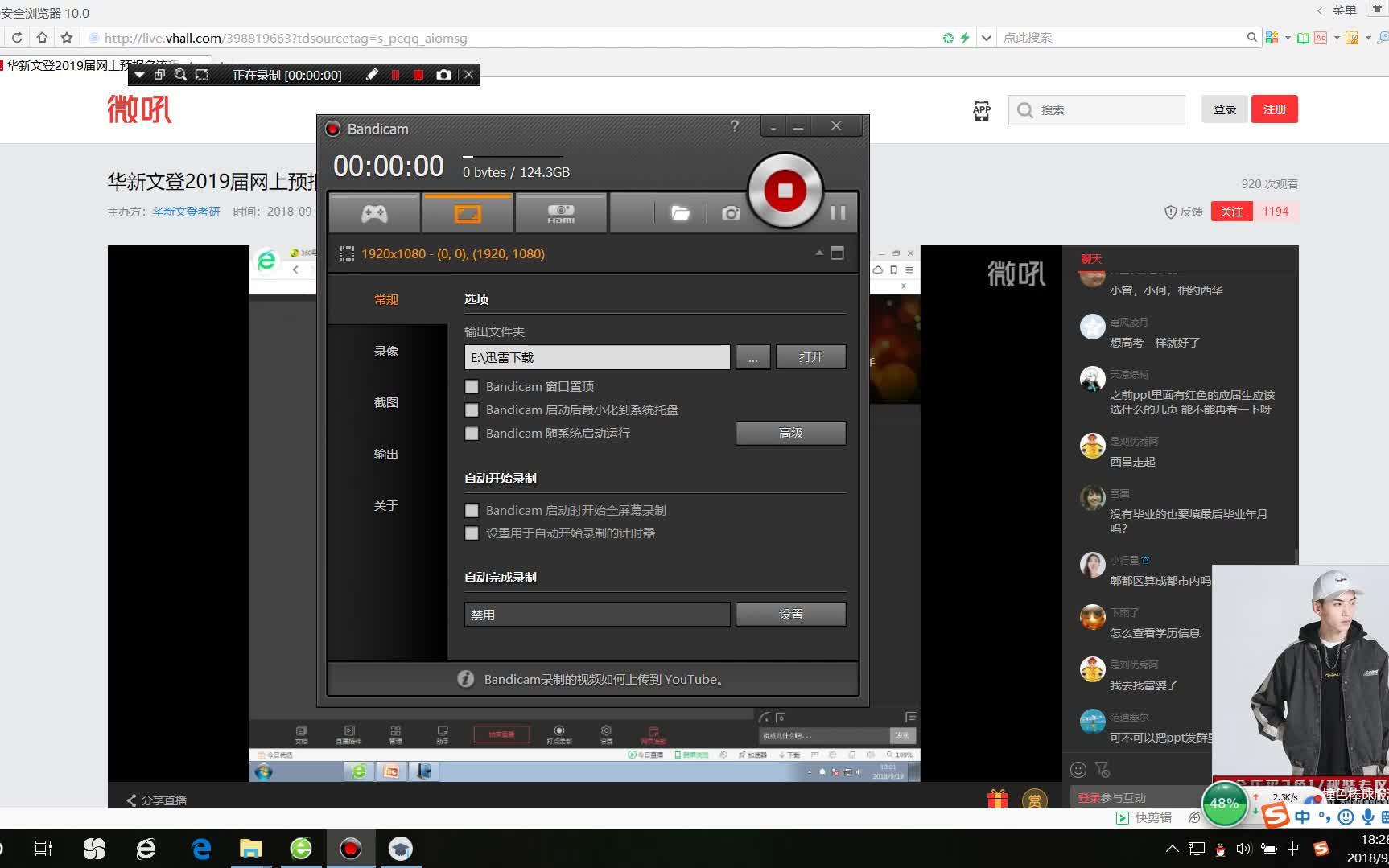Toggle Bandicam 随系统启动运行 checkbox
The width and height of the screenshot is (1389, 868).
[472, 434]
